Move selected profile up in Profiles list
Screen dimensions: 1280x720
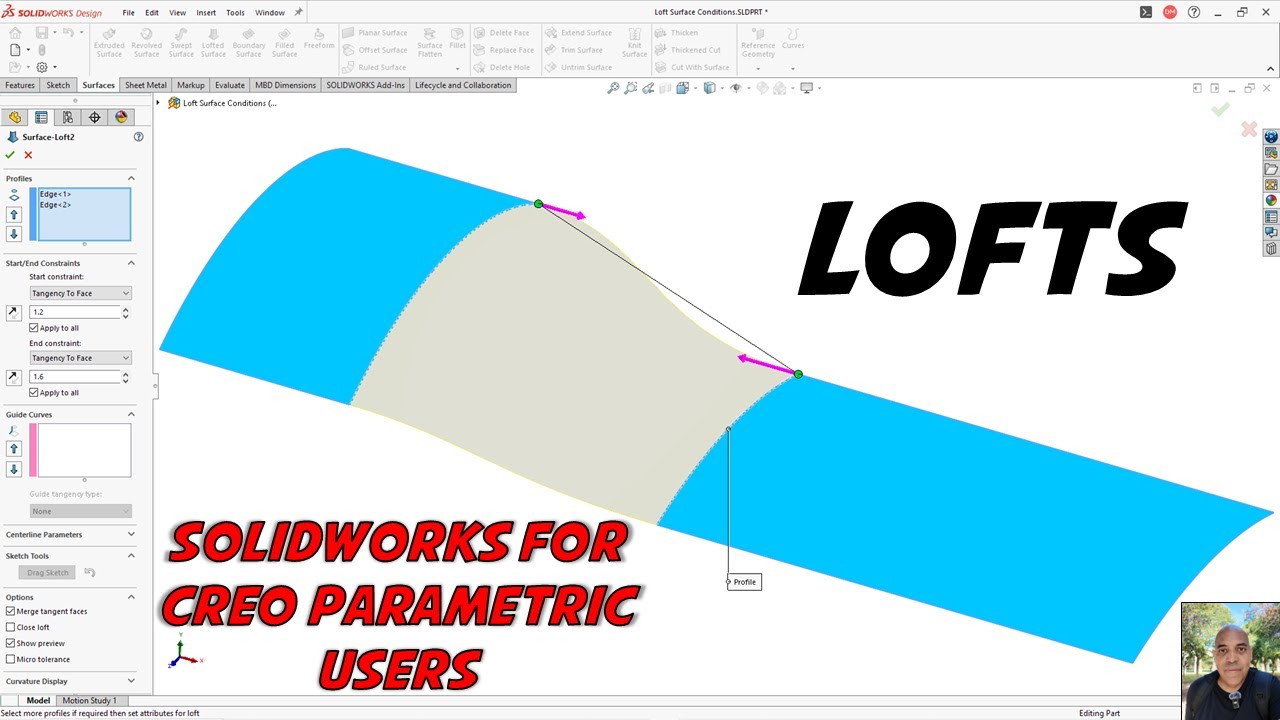pyautogui.click(x=14, y=215)
